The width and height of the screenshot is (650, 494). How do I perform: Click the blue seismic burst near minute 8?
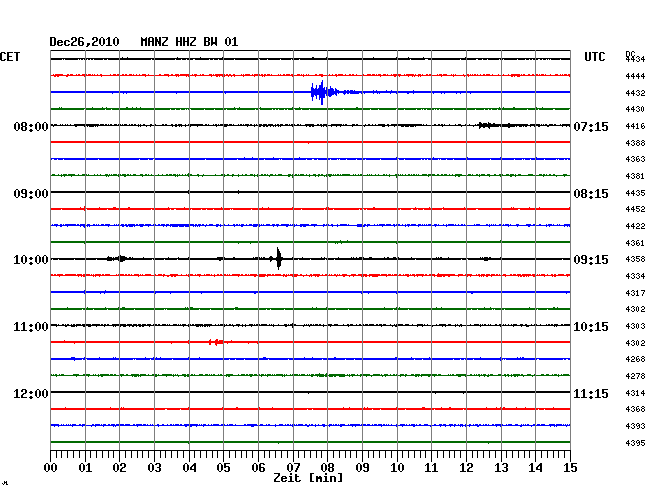click(321, 93)
